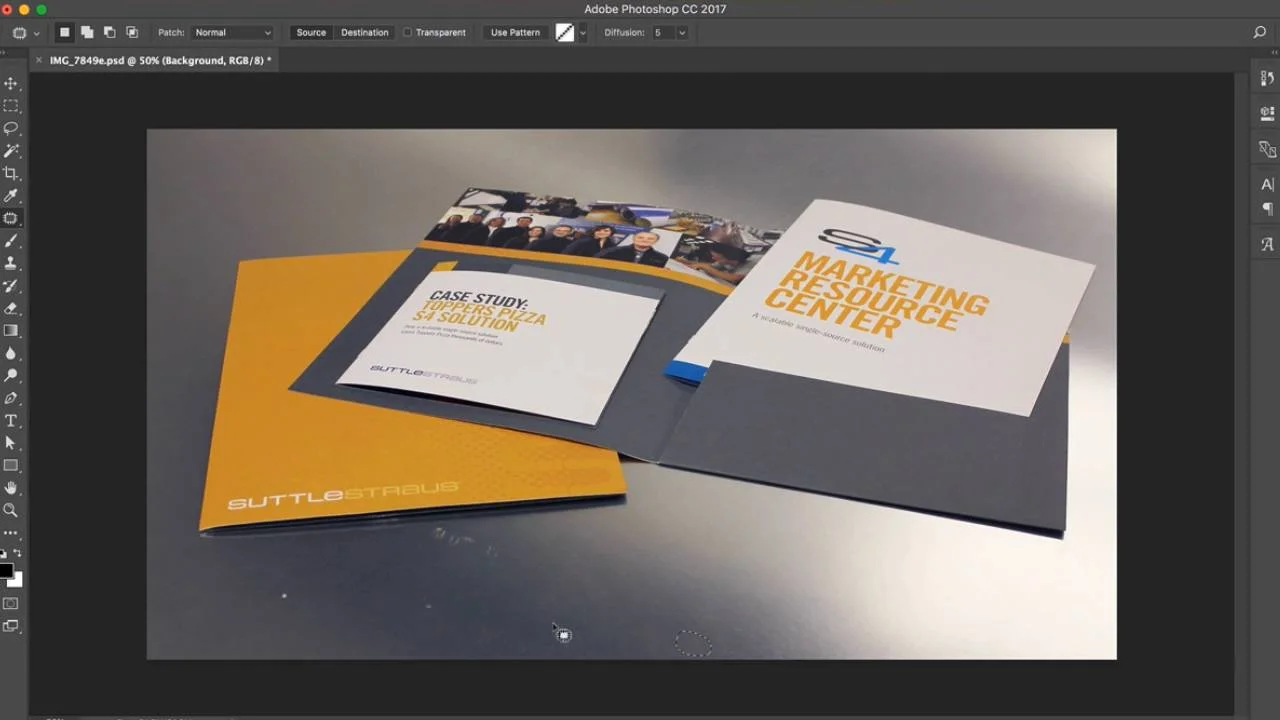
Task: Click the foreground color swatch
Action: pyautogui.click(x=5, y=571)
